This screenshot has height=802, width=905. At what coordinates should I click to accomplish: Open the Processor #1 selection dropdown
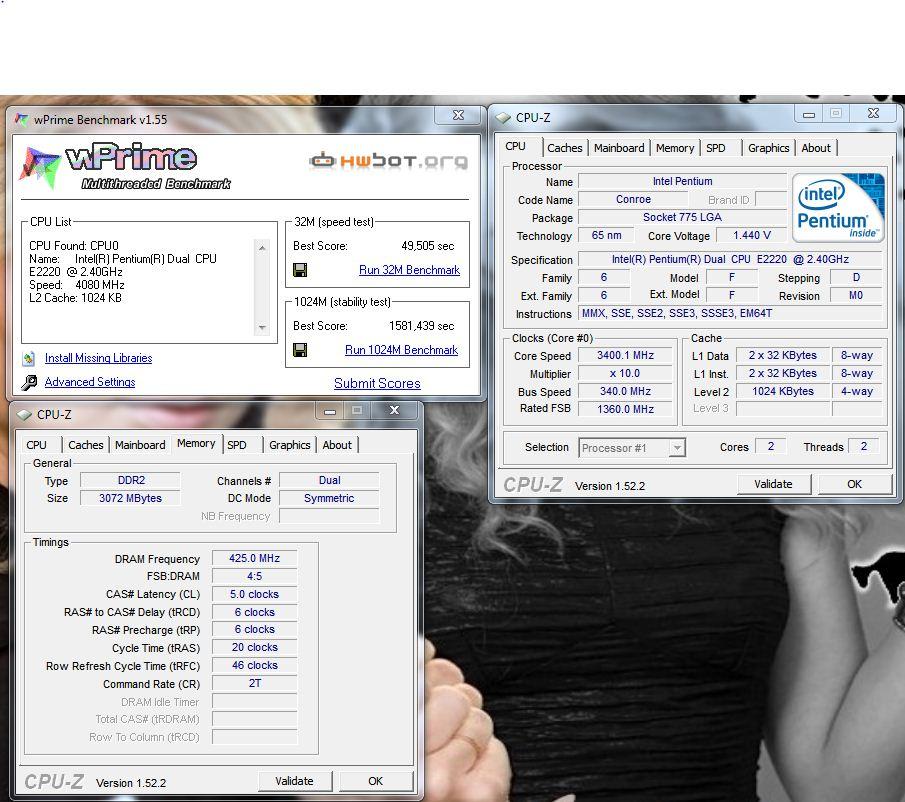point(632,448)
